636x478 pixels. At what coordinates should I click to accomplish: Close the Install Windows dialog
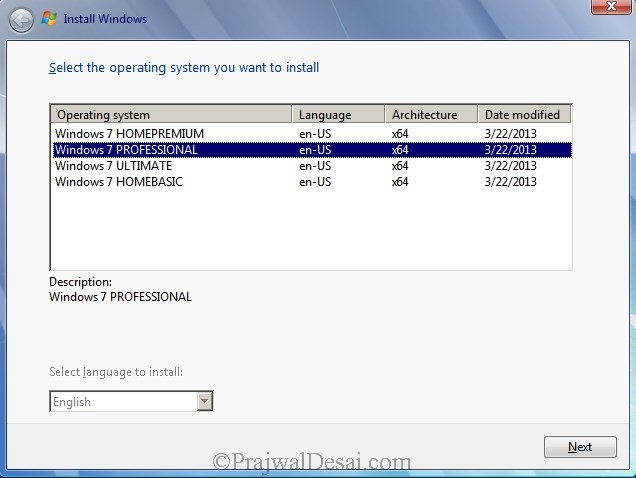[x=611, y=6]
